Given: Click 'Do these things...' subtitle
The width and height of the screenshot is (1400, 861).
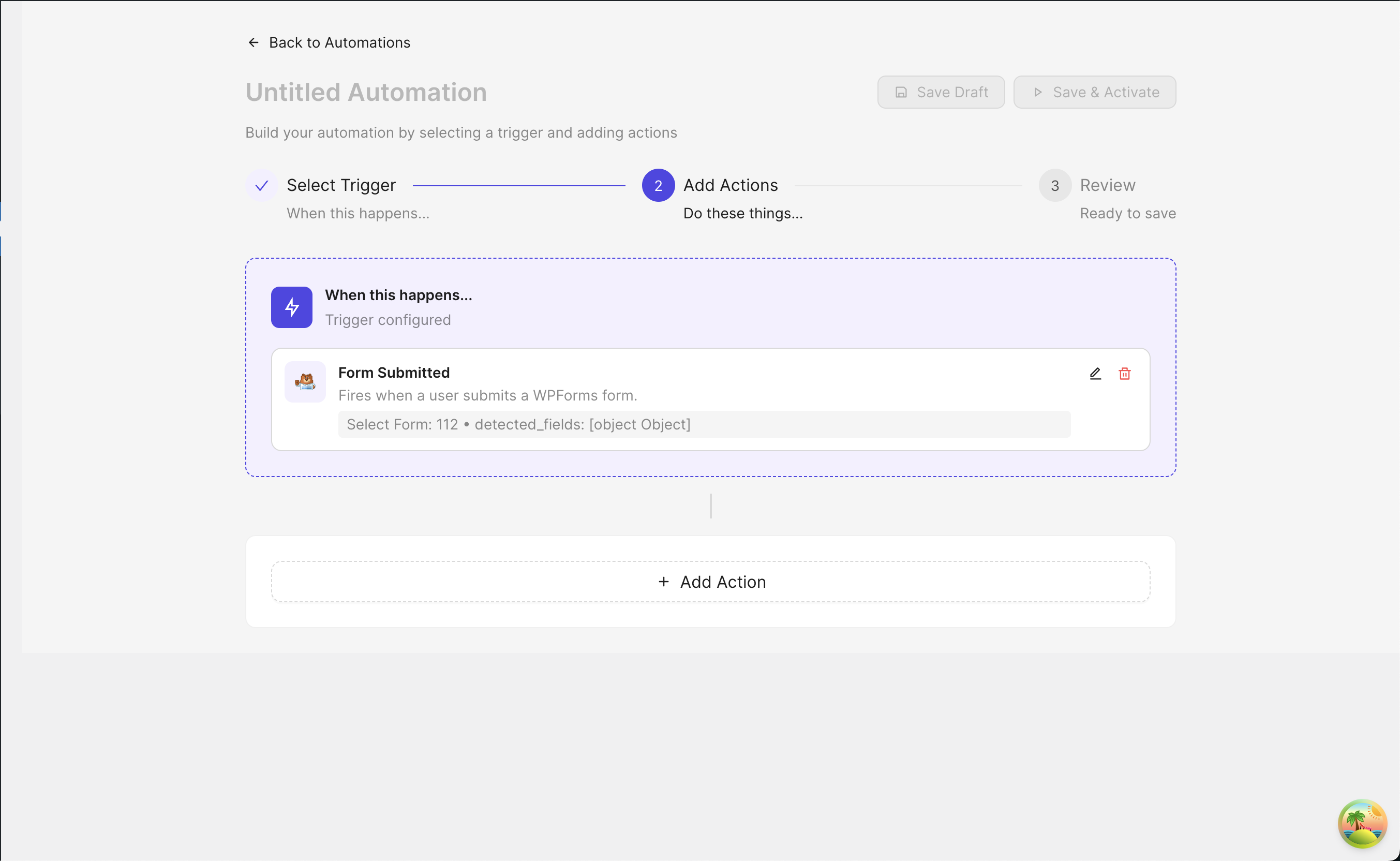Looking at the screenshot, I should point(743,214).
